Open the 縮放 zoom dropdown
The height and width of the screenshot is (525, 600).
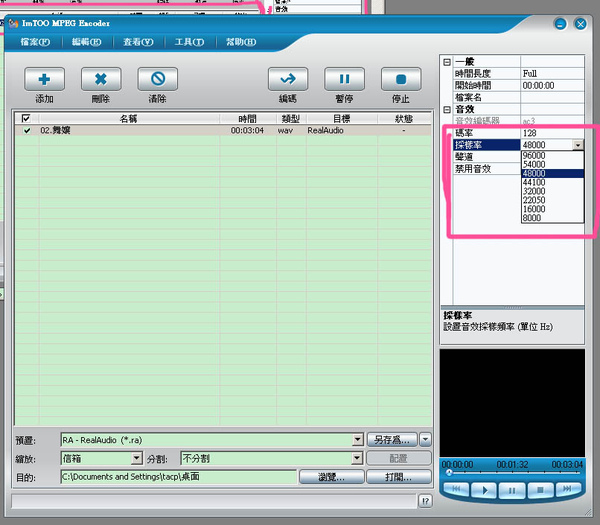(x=137, y=458)
